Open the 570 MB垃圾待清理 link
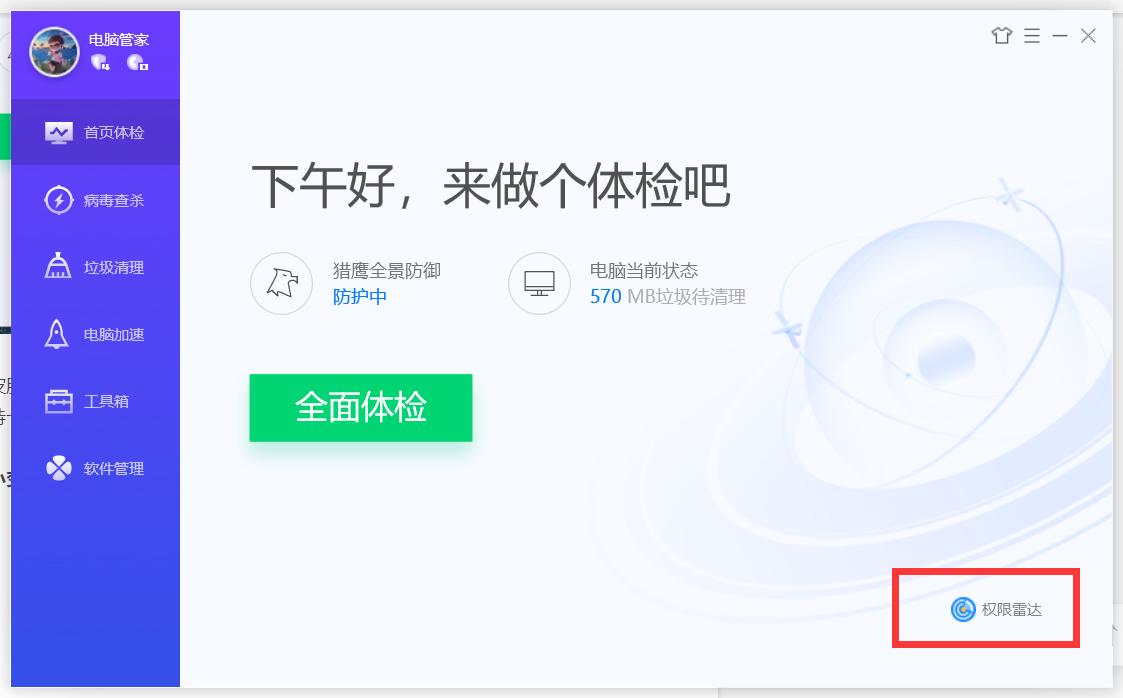This screenshot has width=1123, height=698. (x=667, y=296)
